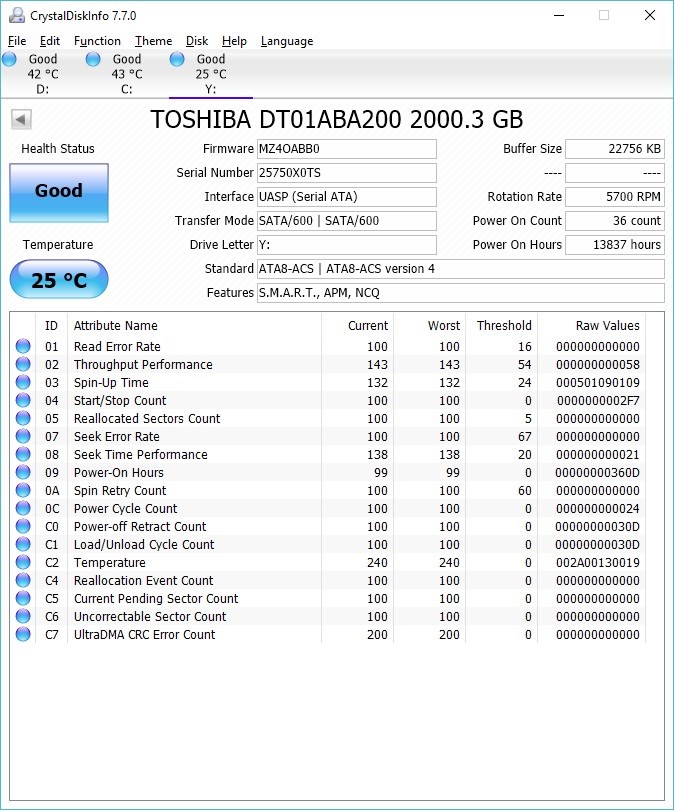675x812 pixels.
Task: Click status orb for Load/Unload Cycle Count
Action: (x=23, y=544)
